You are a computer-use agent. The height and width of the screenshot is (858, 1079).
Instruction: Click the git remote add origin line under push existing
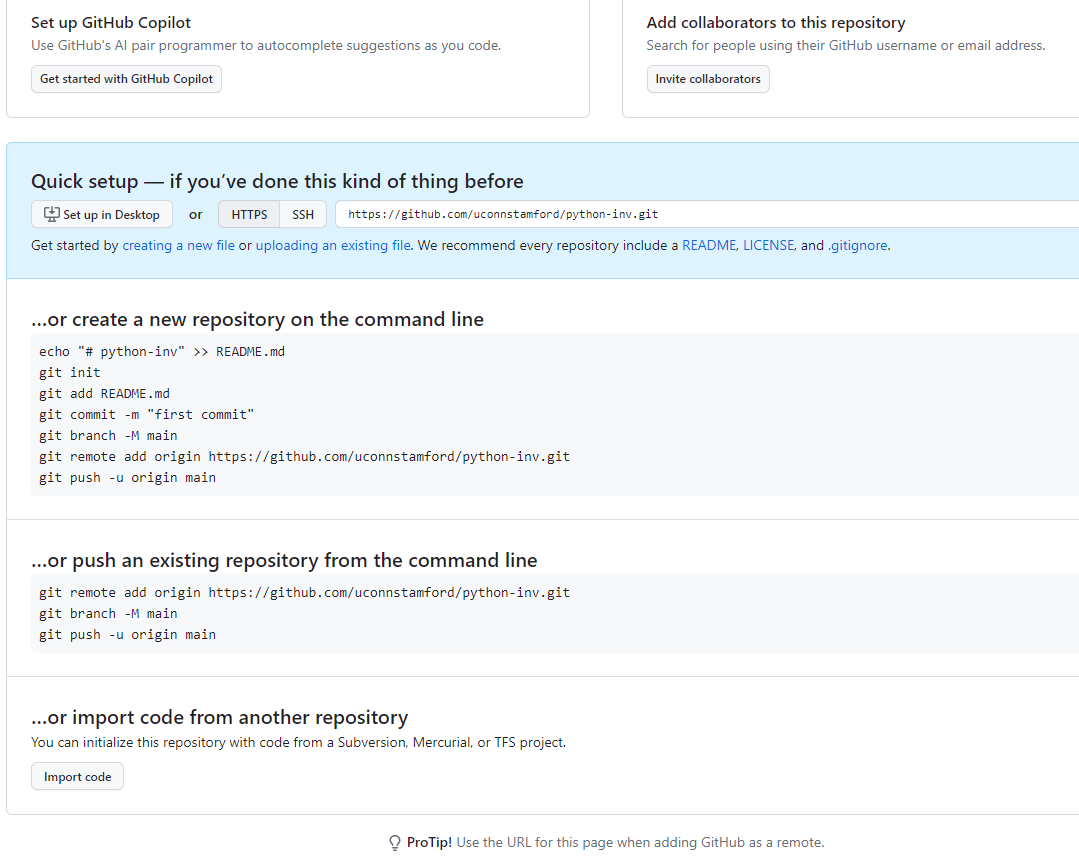(x=304, y=592)
